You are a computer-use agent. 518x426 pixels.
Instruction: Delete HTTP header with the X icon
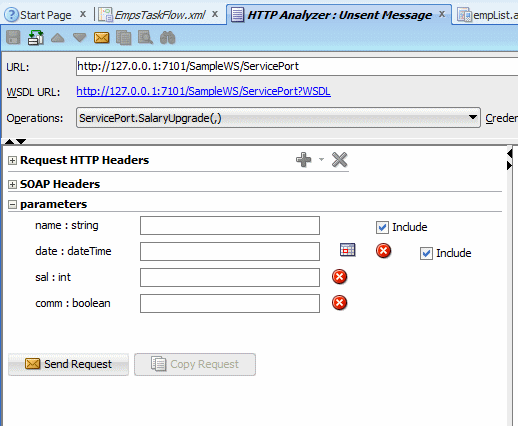(x=340, y=160)
